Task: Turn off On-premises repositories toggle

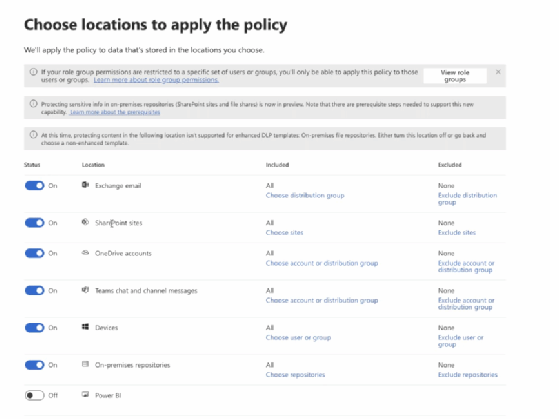Action: (35, 365)
